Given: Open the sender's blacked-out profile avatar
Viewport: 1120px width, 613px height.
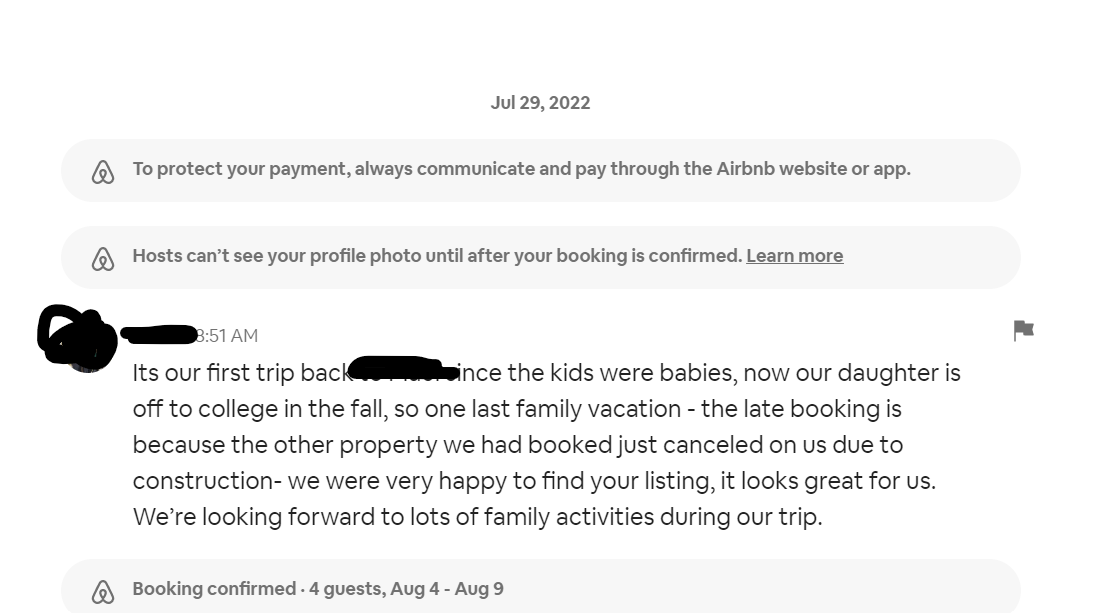Looking at the screenshot, I should coord(78,338).
